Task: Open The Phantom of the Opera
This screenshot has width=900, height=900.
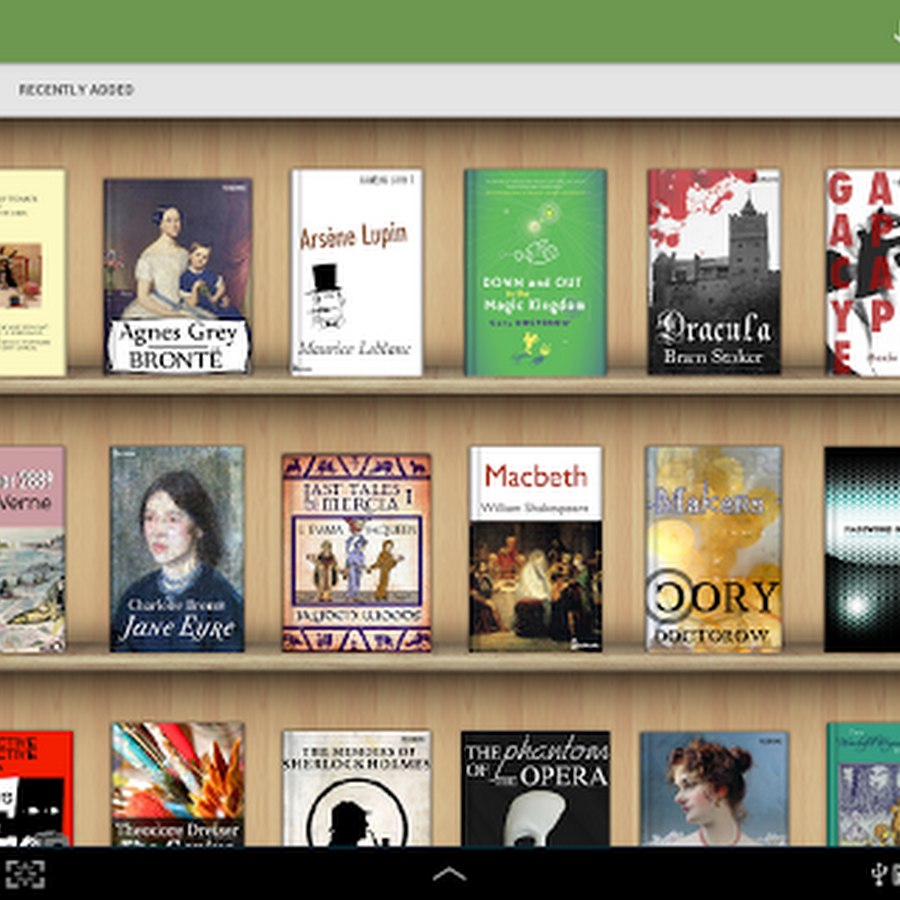Action: click(x=535, y=788)
